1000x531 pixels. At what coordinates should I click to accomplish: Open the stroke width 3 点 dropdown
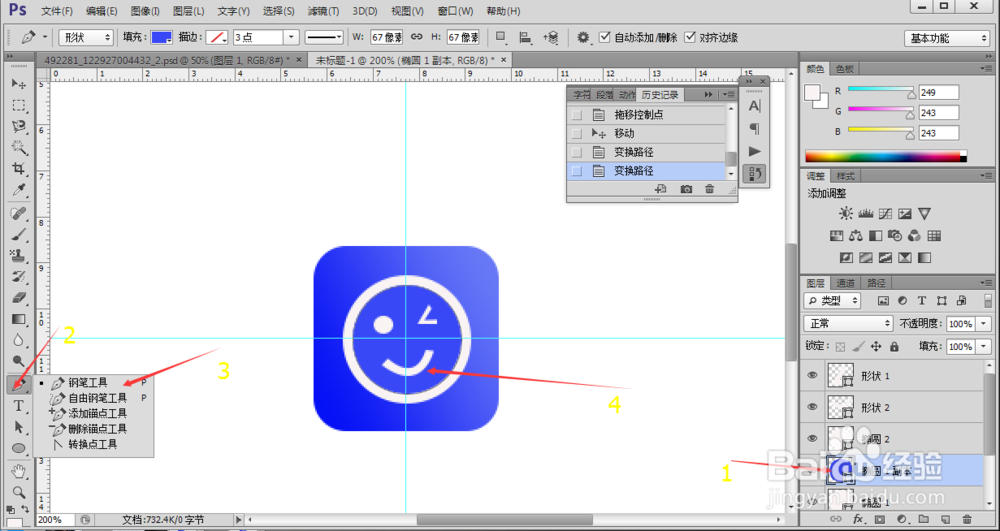click(x=291, y=37)
